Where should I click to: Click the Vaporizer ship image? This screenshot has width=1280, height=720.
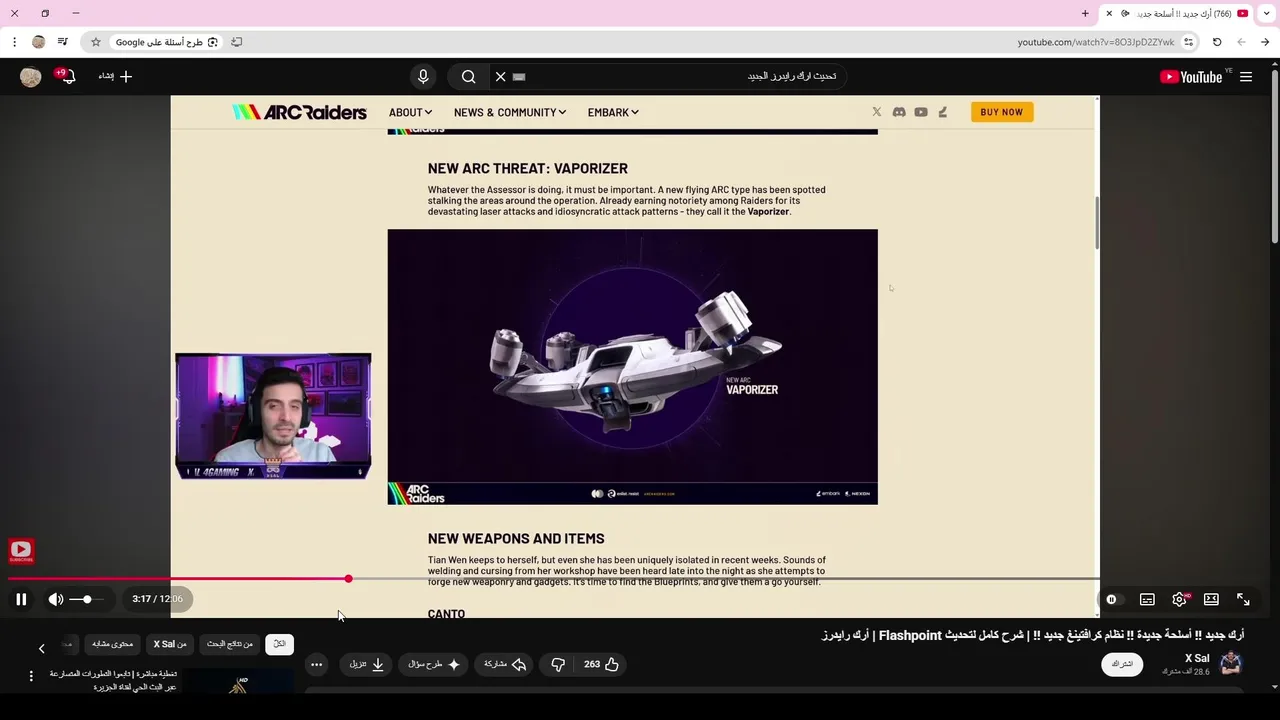pyautogui.click(x=633, y=366)
